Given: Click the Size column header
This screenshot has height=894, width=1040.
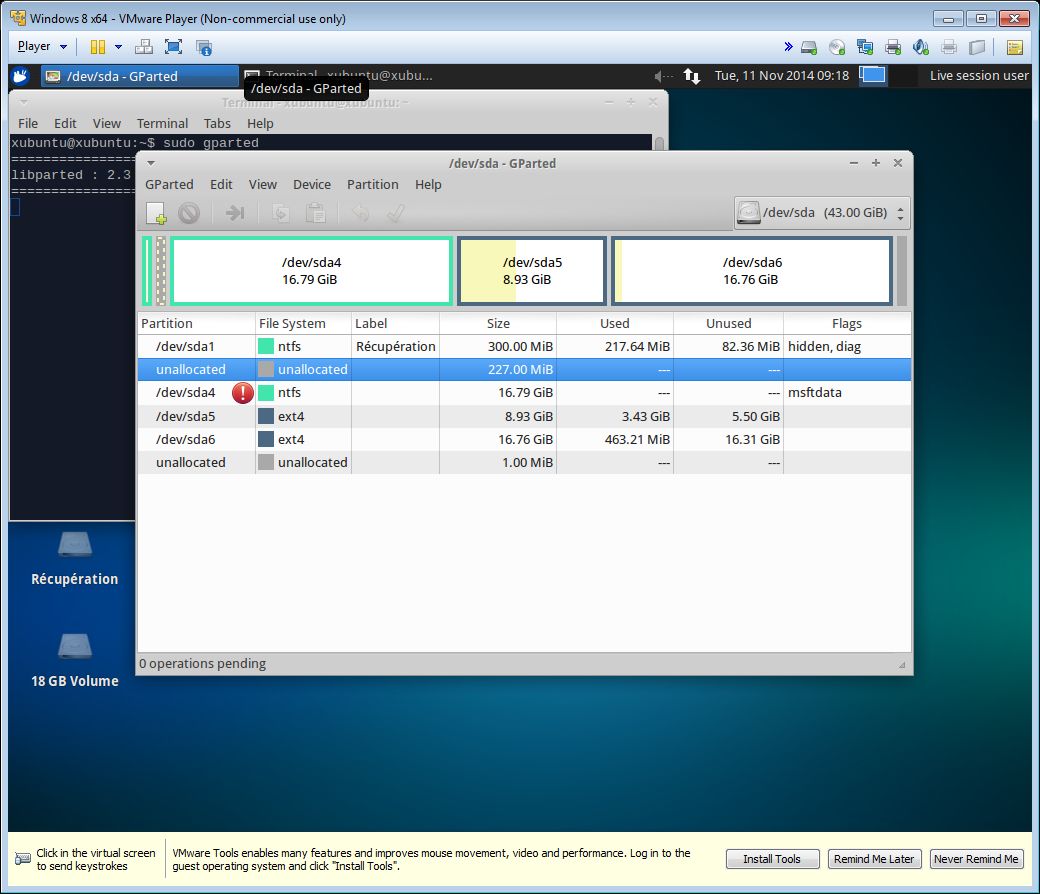Looking at the screenshot, I should 498,324.
